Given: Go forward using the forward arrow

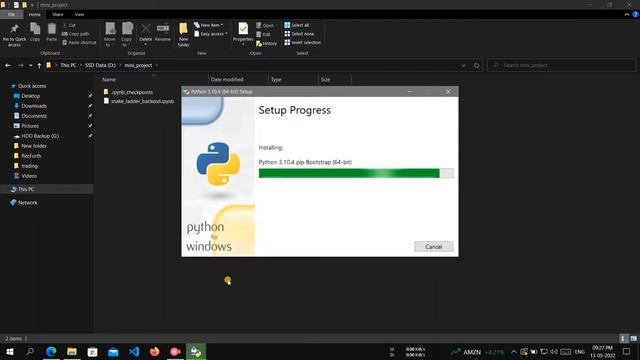Looking at the screenshot, I should (x=20, y=65).
